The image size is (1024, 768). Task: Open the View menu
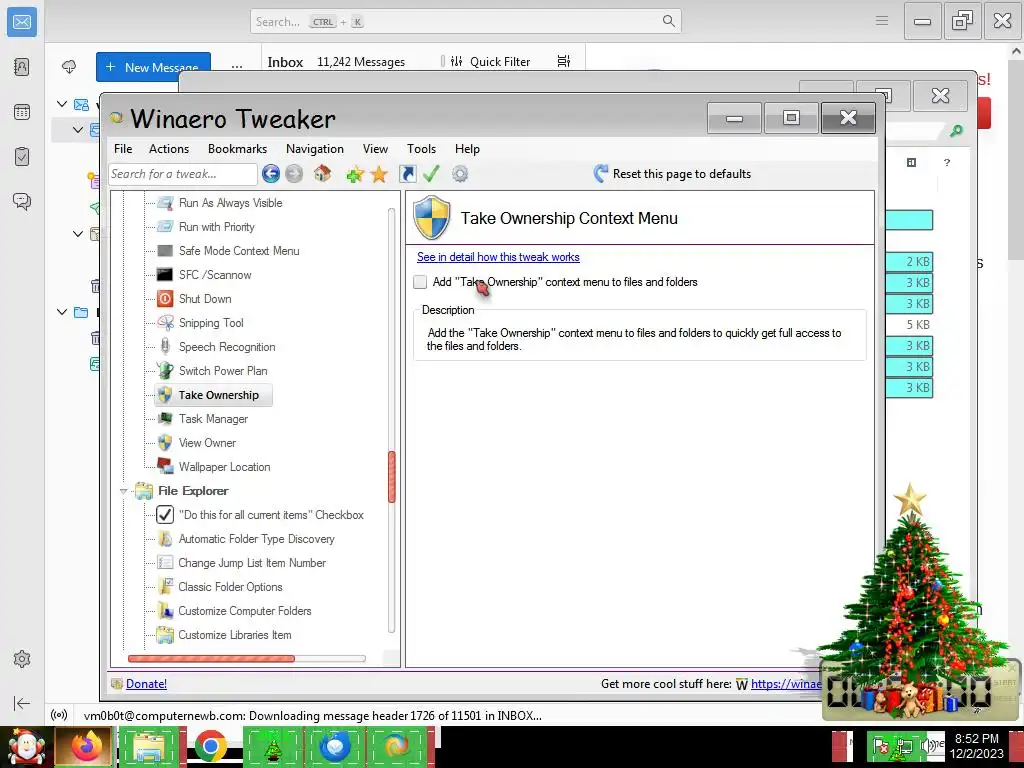click(x=376, y=149)
